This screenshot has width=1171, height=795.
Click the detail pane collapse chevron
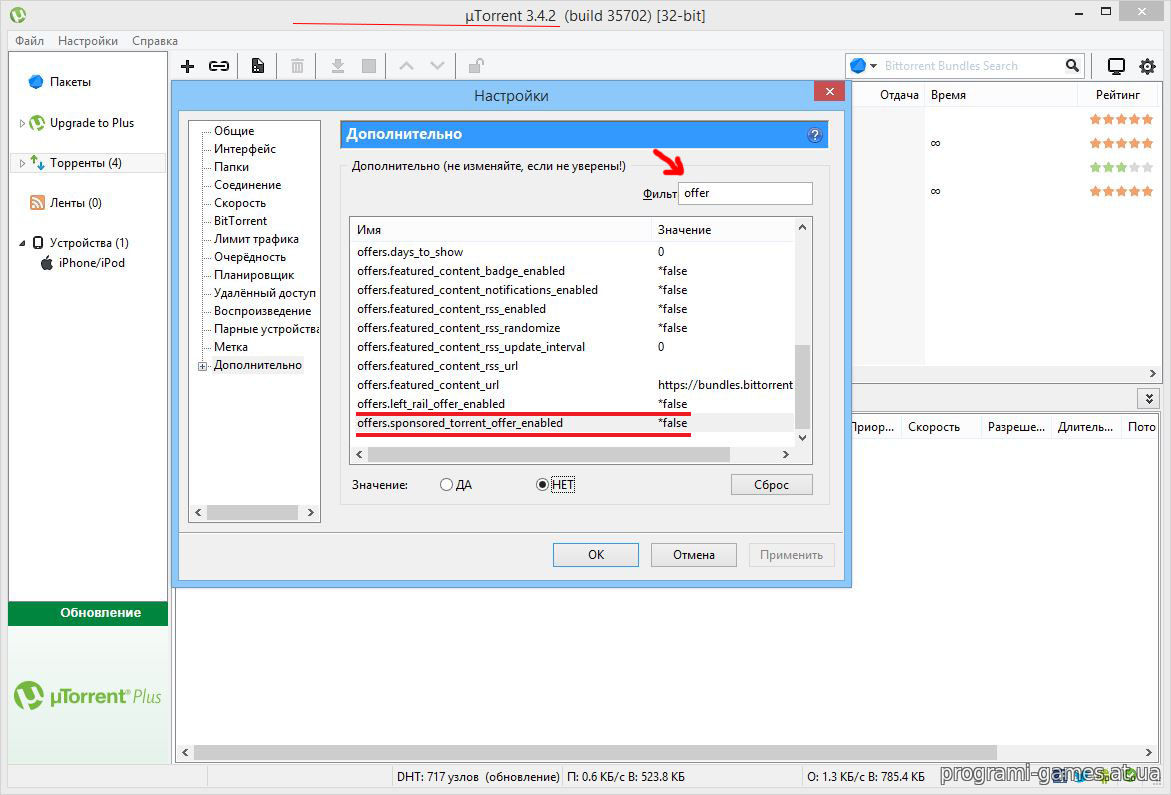(1149, 398)
